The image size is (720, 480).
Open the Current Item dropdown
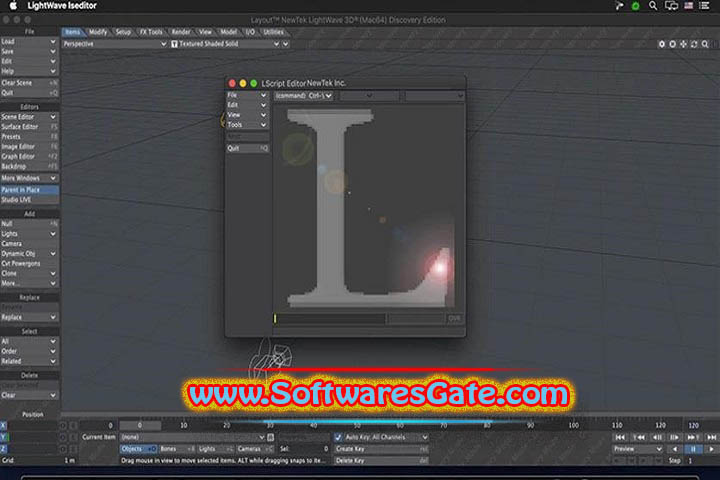point(192,437)
